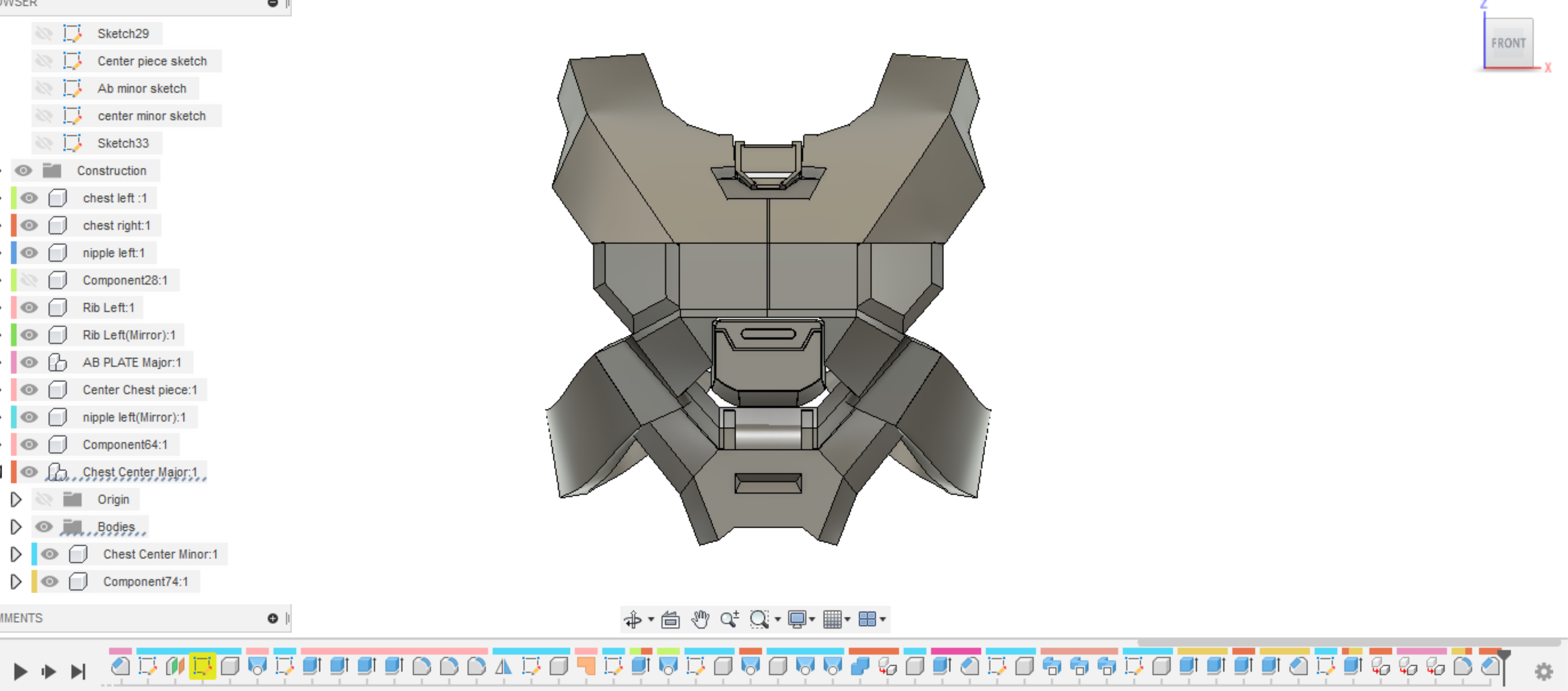Expand the Origin folder
1568x691 pixels.
[x=16, y=499]
